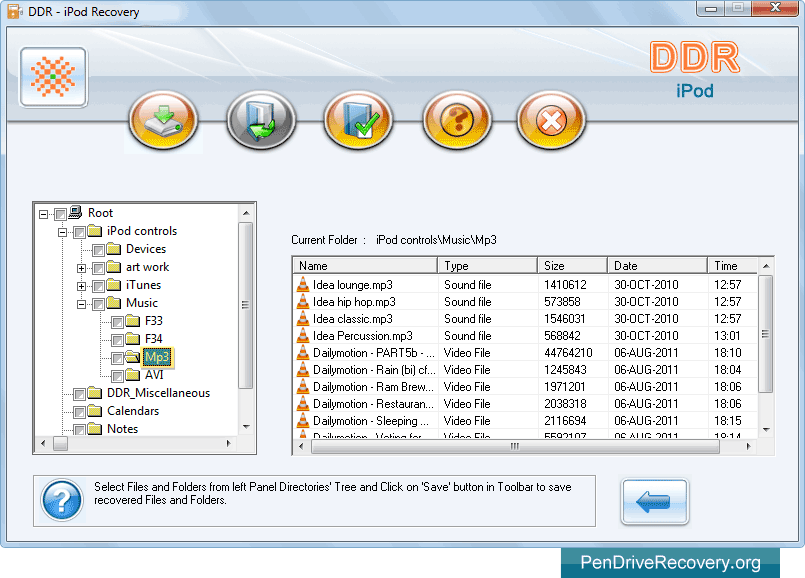Click the Root computer icon in tree

(x=75, y=212)
